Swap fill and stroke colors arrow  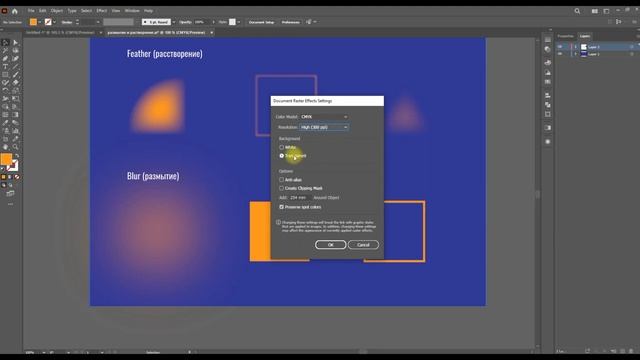point(17,156)
